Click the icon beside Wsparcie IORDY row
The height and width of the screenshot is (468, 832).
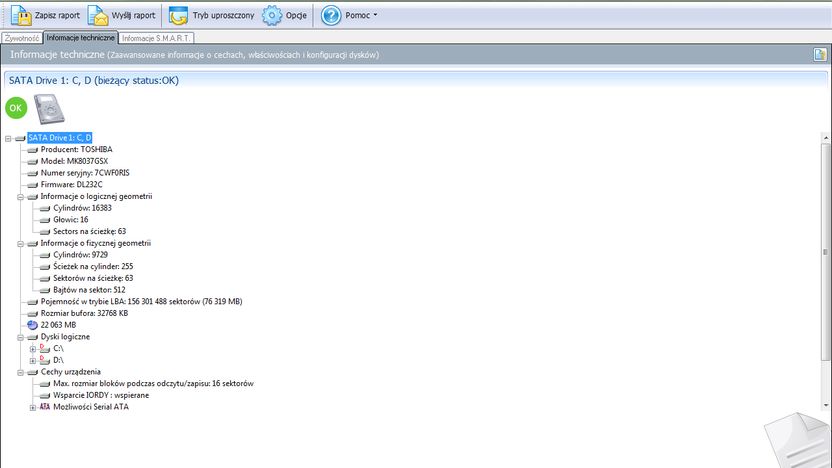pos(45,395)
